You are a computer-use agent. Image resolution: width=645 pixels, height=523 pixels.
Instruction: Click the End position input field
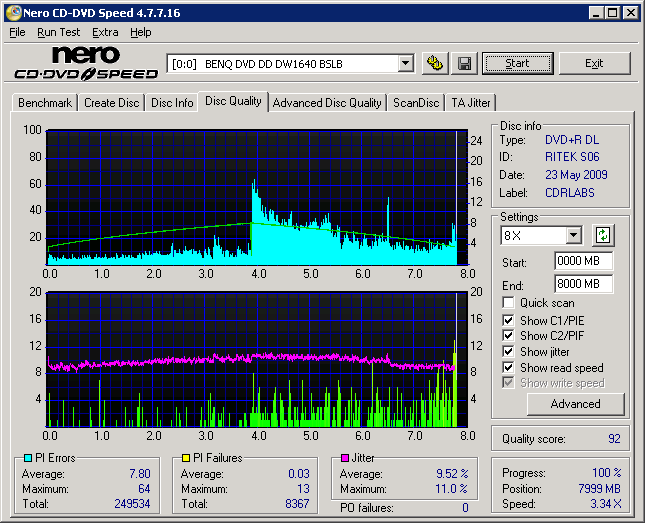[583, 284]
